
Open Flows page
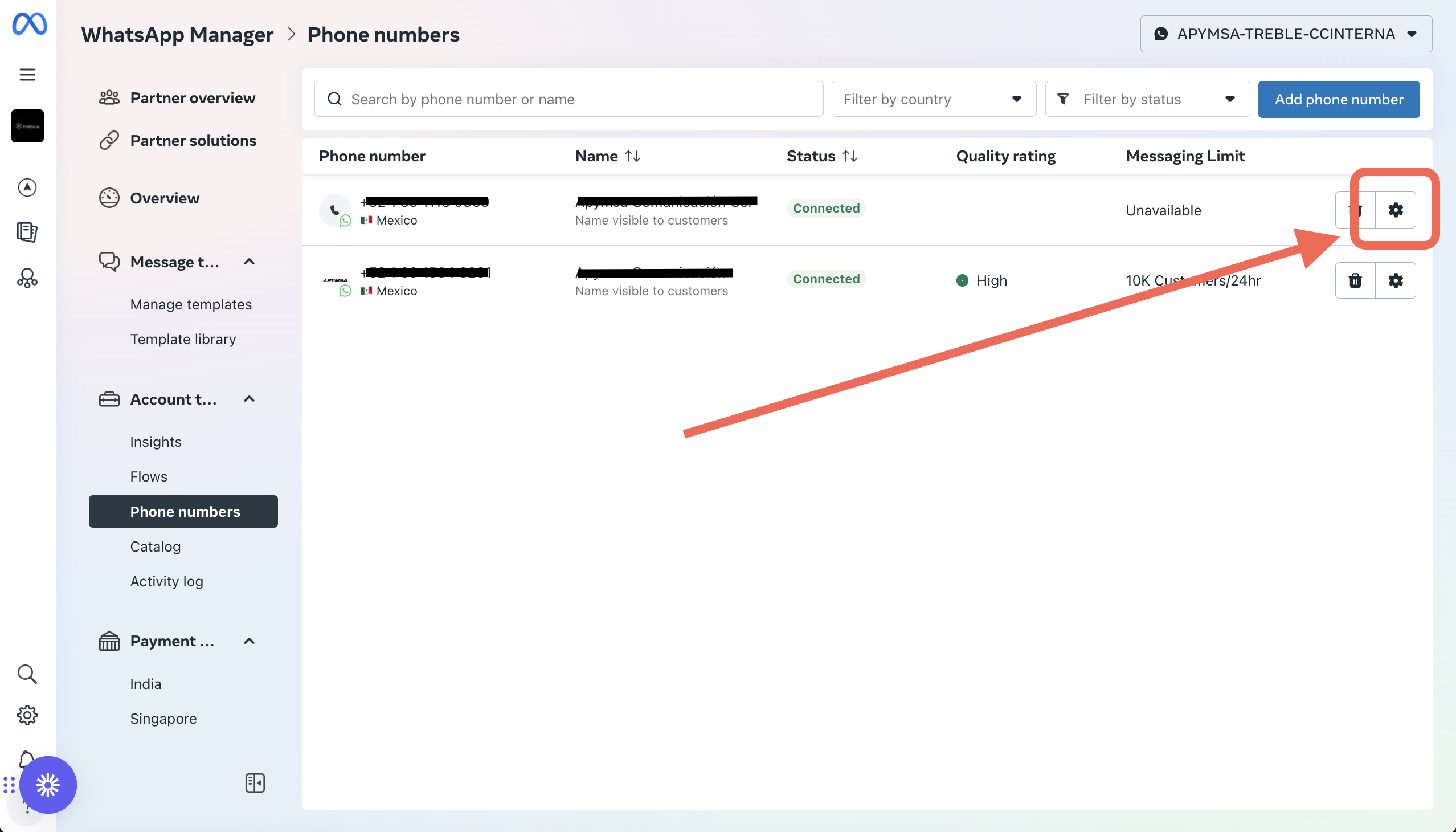[149, 476]
